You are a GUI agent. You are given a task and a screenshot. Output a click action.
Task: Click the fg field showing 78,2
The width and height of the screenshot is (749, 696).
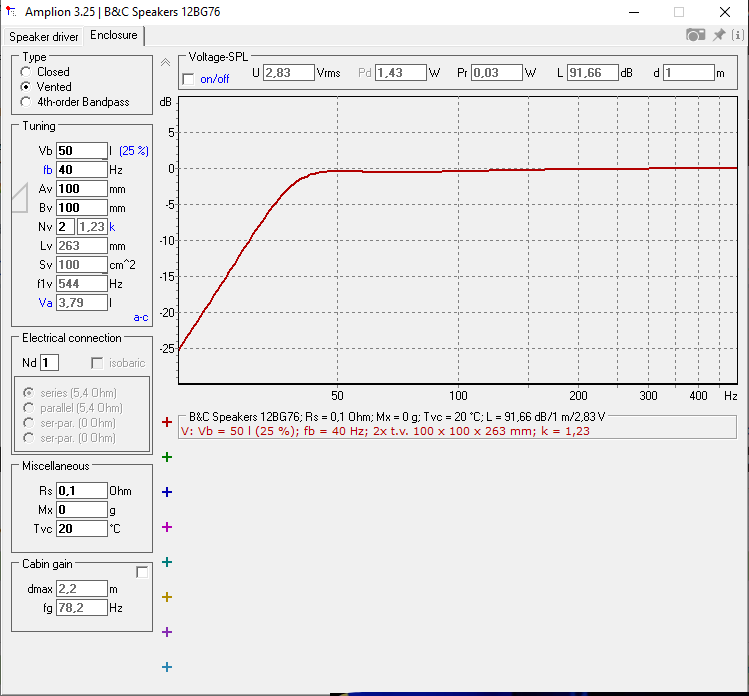(x=82, y=608)
